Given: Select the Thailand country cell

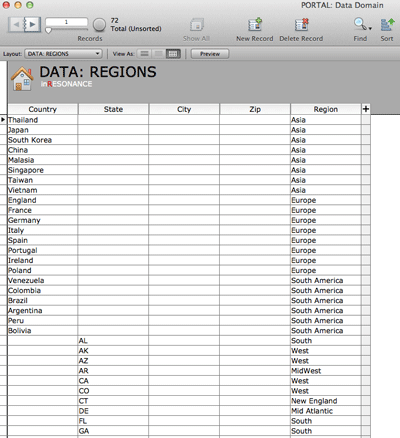Looking at the screenshot, I should click(43, 120).
